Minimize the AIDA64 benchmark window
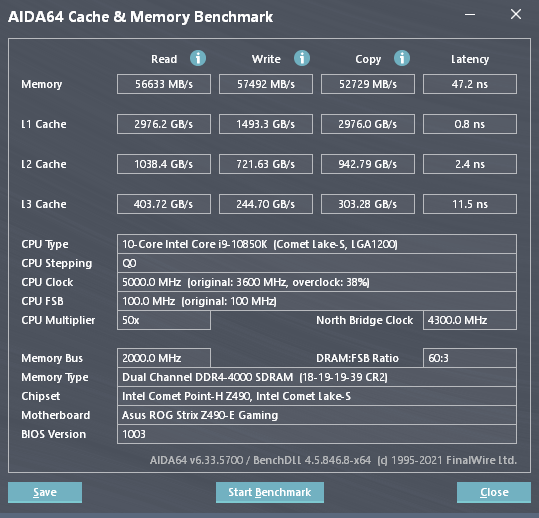Screen dimensions: 539x518 point(470,14)
